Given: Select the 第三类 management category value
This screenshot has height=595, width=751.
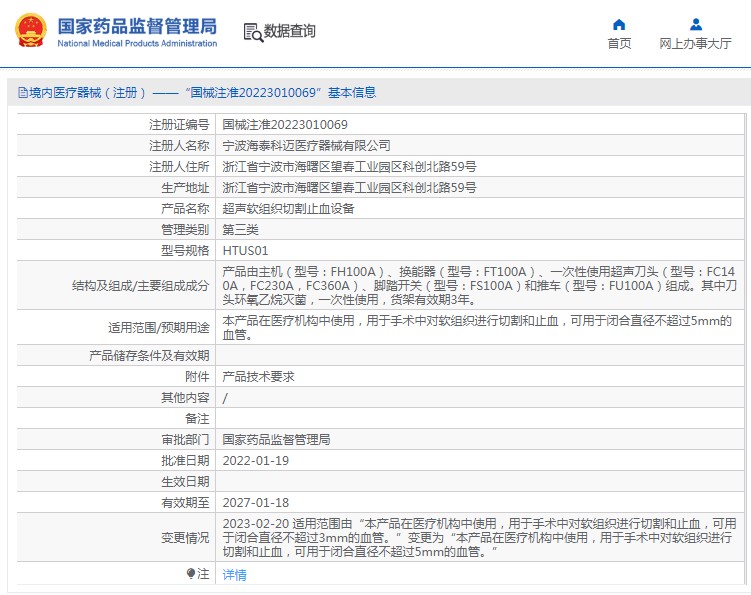Looking at the screenshot, I should point(240,230).
